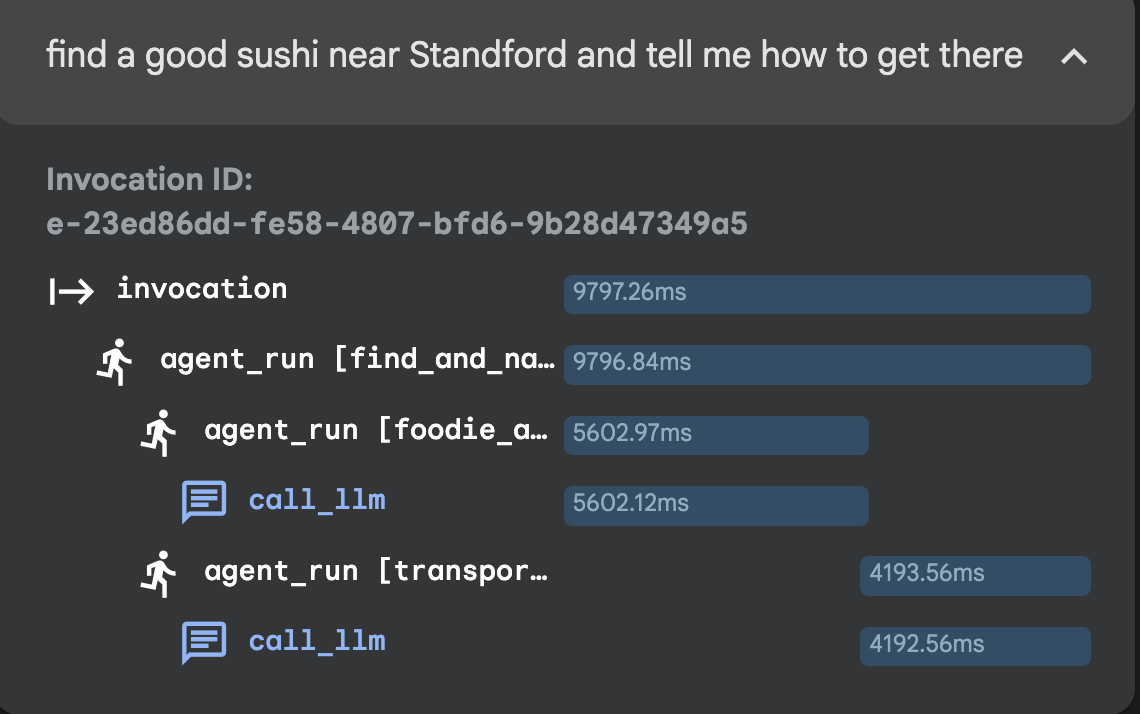Click the runner icon next to foodie agent_run
The image size is (1140, 714).
159,432
